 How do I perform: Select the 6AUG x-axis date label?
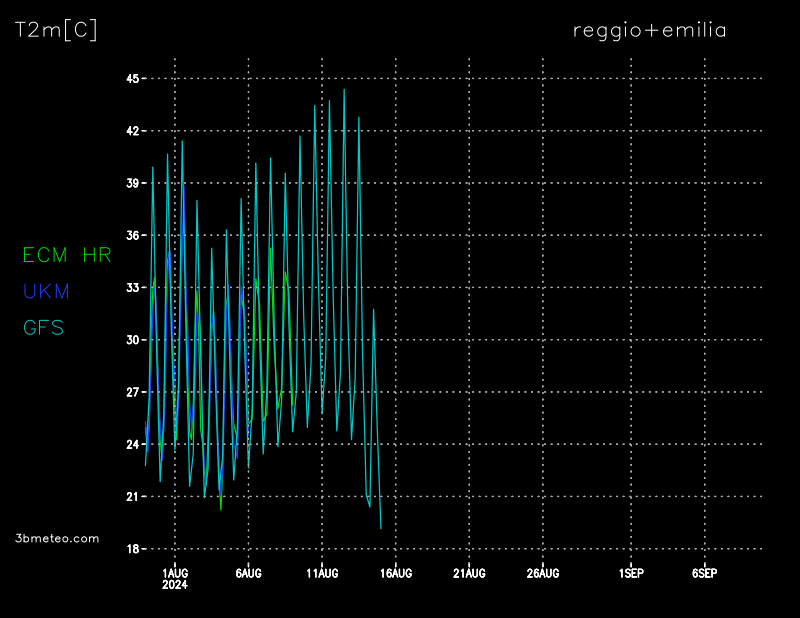click(248, 573)
